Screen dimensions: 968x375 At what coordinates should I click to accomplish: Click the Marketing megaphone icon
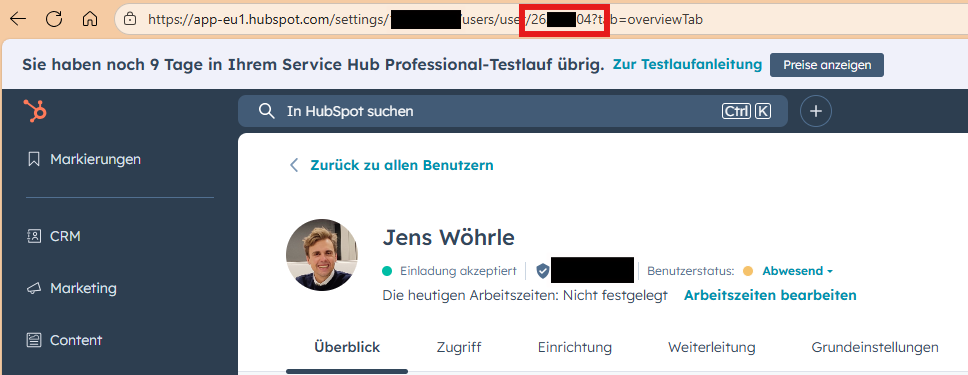coord(34,289)
